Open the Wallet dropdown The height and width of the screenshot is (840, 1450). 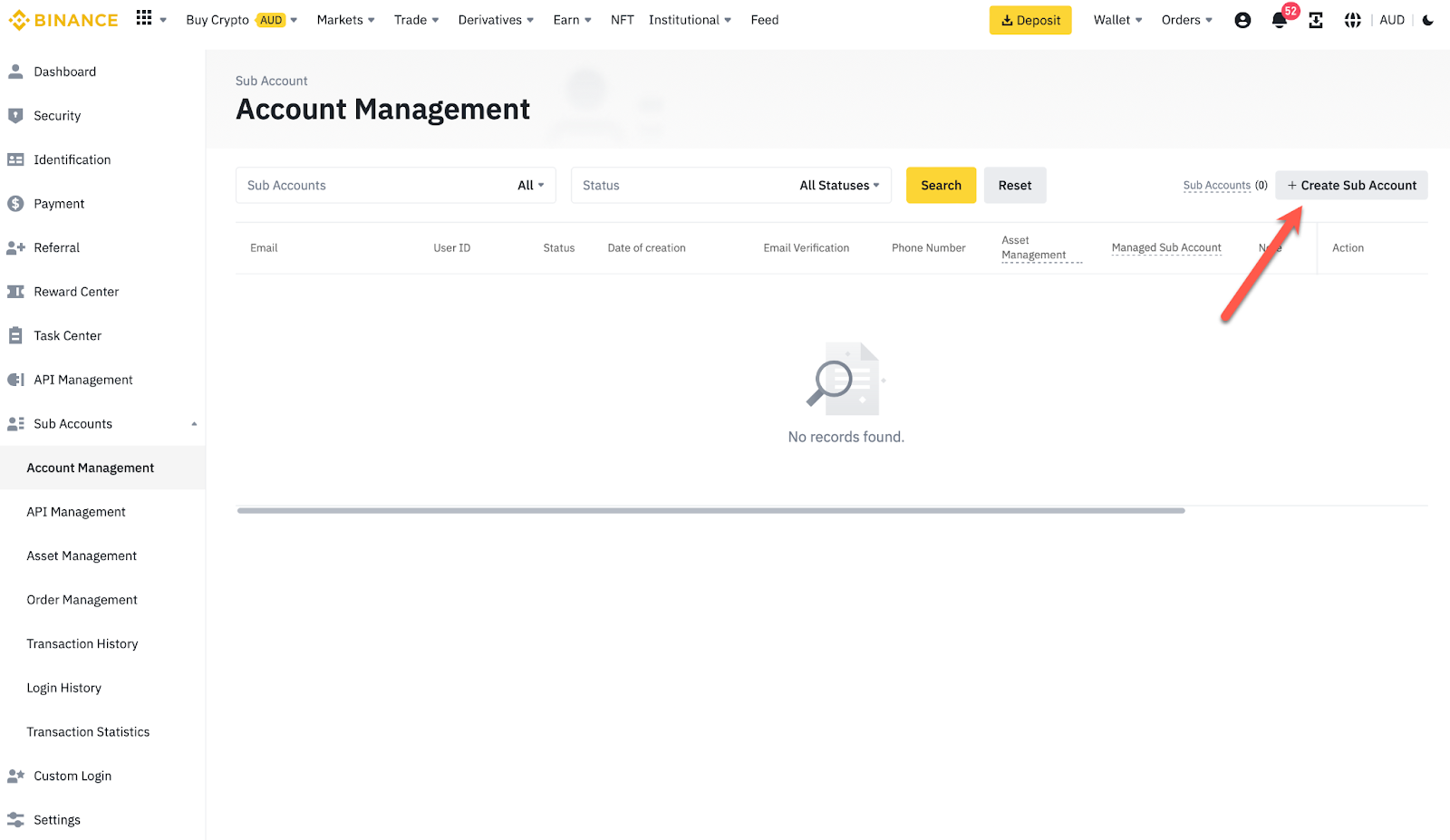tap(1117, 20)
